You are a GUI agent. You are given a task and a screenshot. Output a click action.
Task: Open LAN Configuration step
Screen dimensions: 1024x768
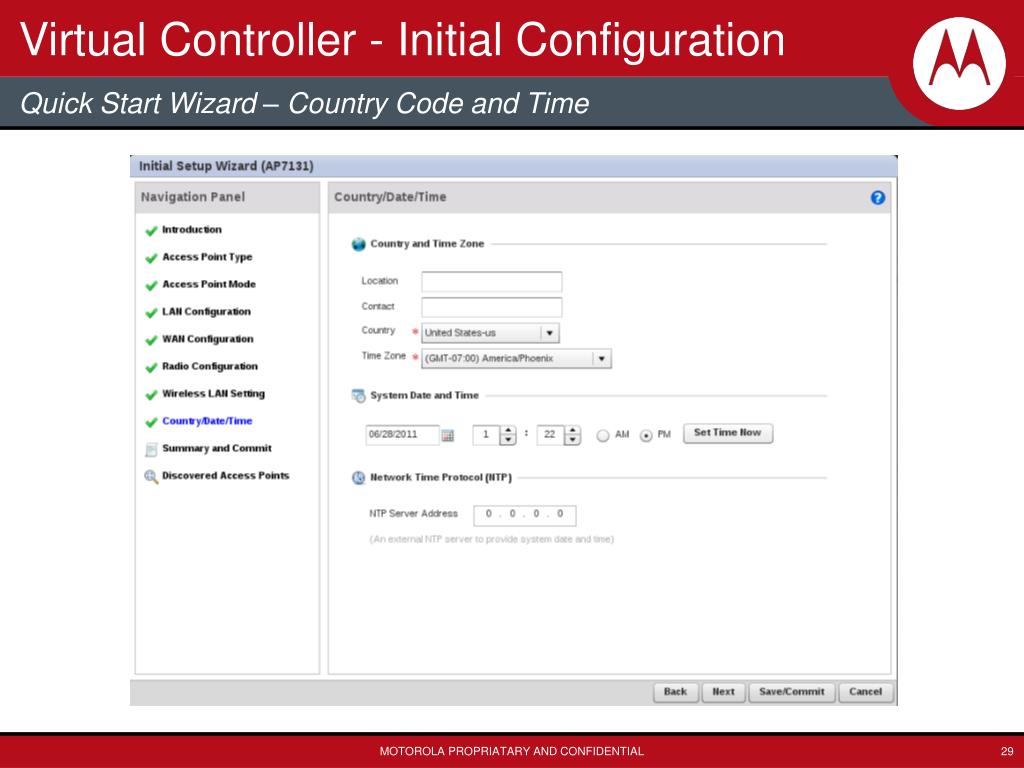pos(206,312)
